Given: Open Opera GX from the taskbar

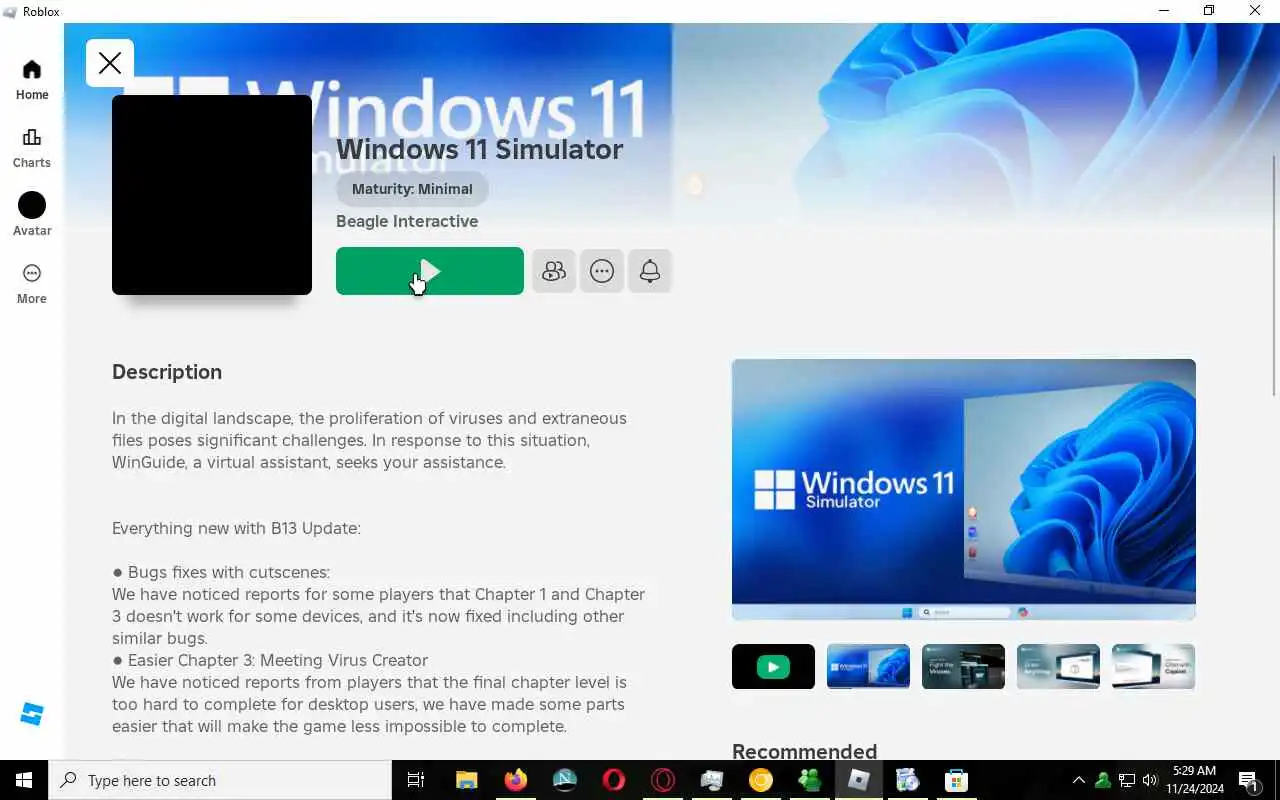Looking at the screenshot, I should tap(663, 780).
